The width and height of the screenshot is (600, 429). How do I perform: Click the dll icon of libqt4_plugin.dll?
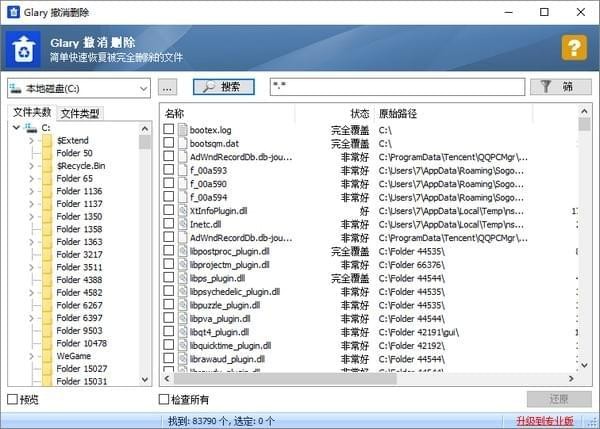tap(183, 332)
